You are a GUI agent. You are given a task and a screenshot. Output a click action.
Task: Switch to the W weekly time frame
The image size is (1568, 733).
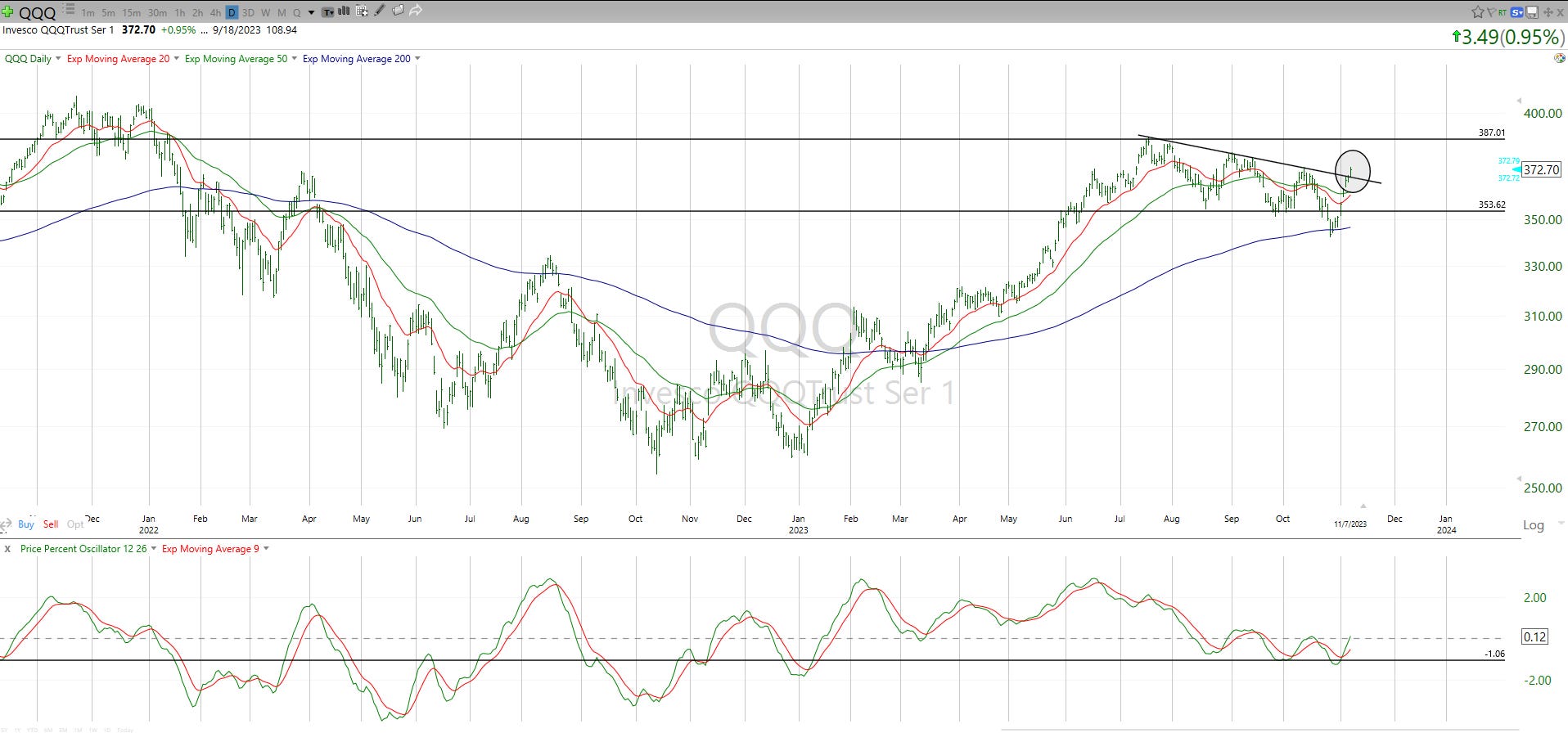click(265, 13)
